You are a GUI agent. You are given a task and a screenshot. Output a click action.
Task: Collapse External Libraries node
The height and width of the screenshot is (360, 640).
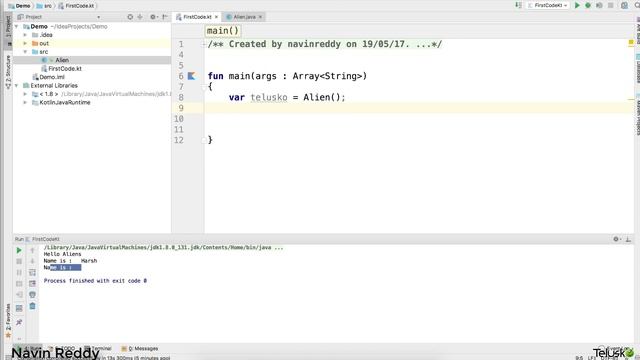[17, 86]
